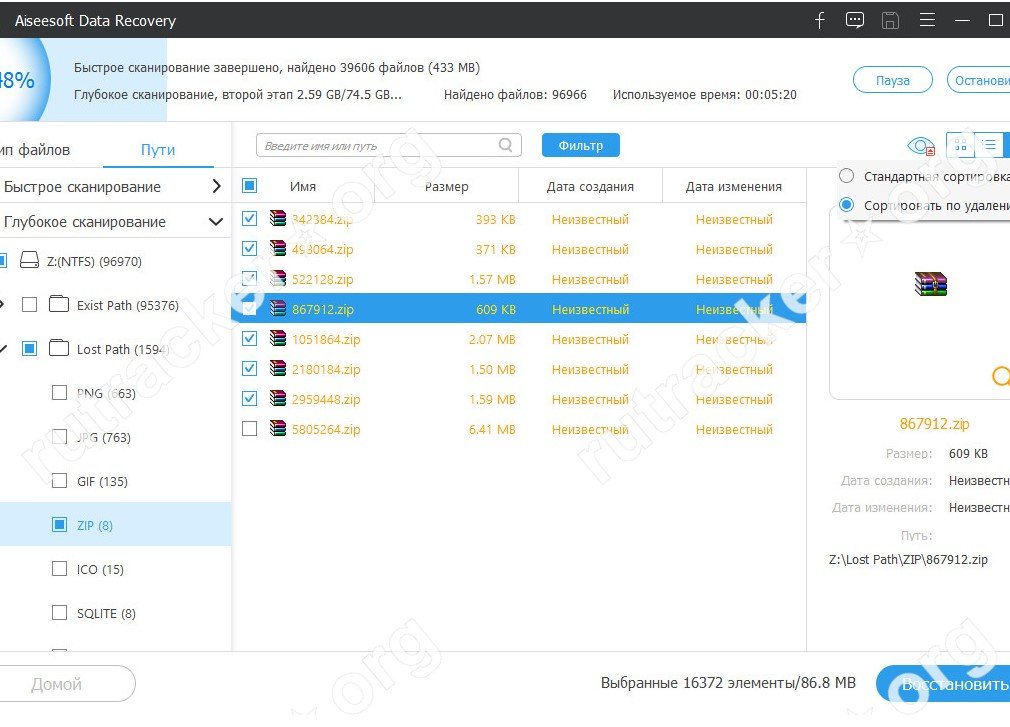
Task: Check the 5805264.zip checkbox
Action: 249,428
